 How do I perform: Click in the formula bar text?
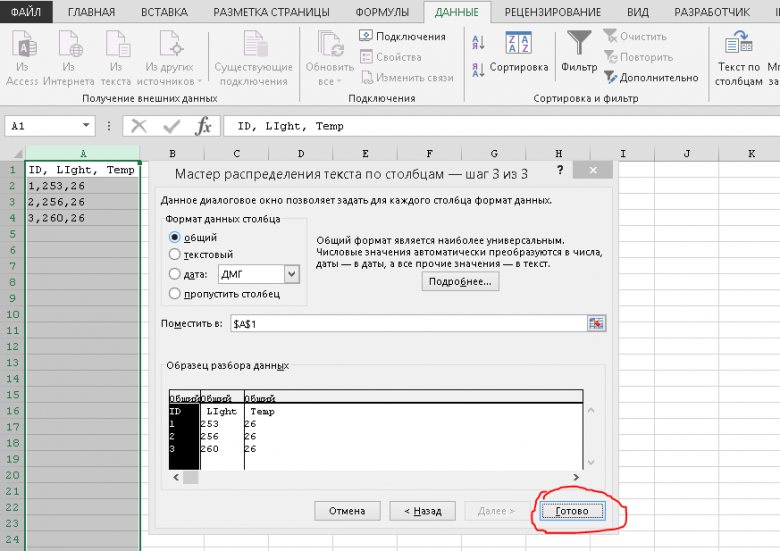(501, 126)
